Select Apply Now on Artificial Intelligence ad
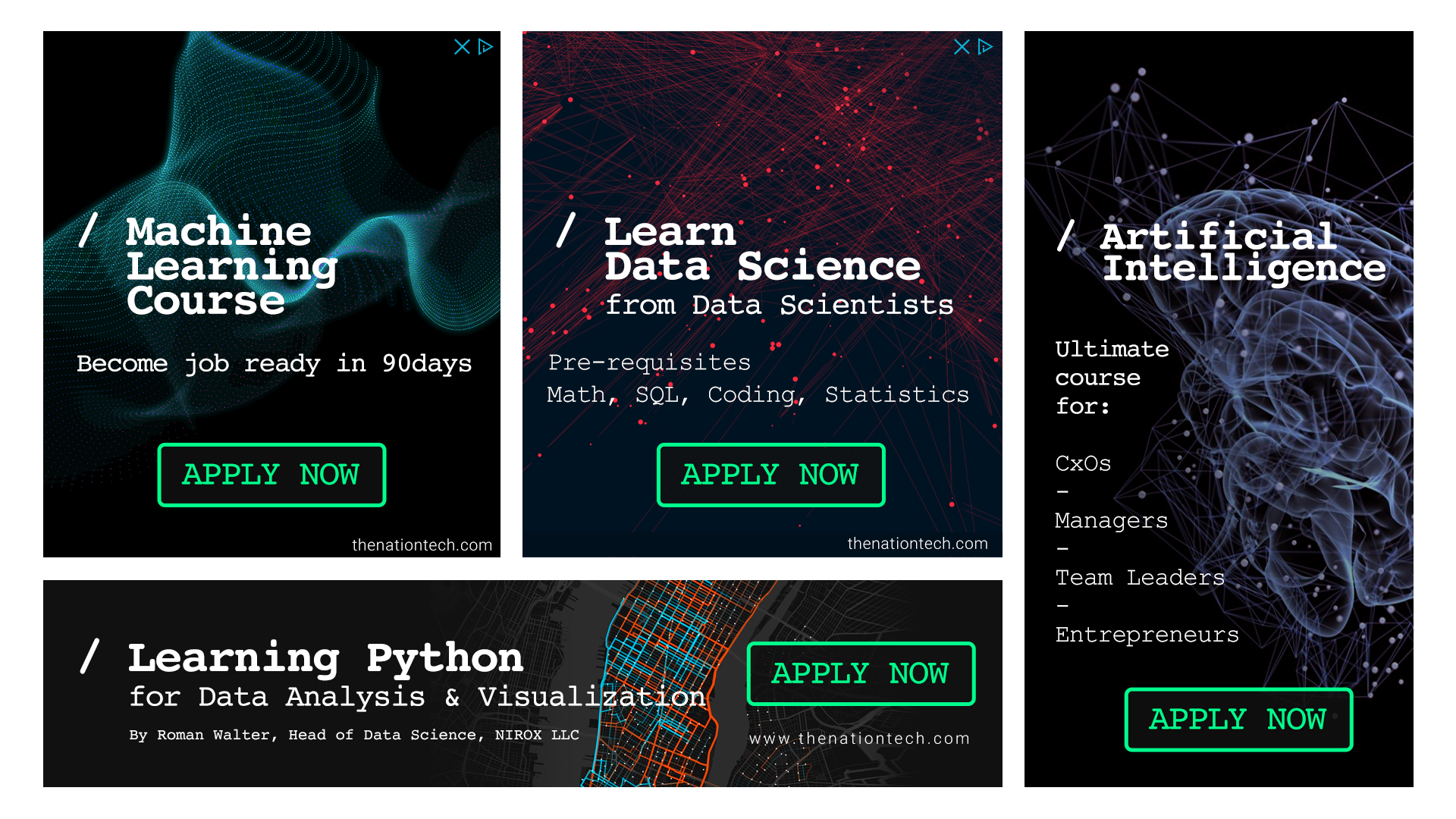The image size is (1456, 819). pyautogui.click(x=1238, y=719)
